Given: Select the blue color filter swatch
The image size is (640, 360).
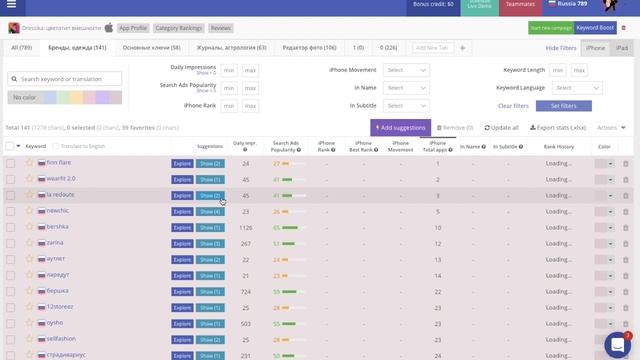Looking at the screenshot, I should (50, 98).
